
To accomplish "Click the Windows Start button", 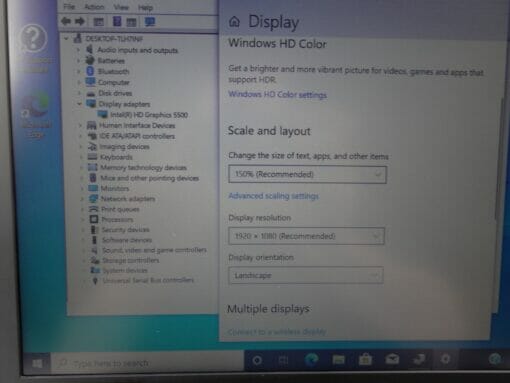I will 37,363.
